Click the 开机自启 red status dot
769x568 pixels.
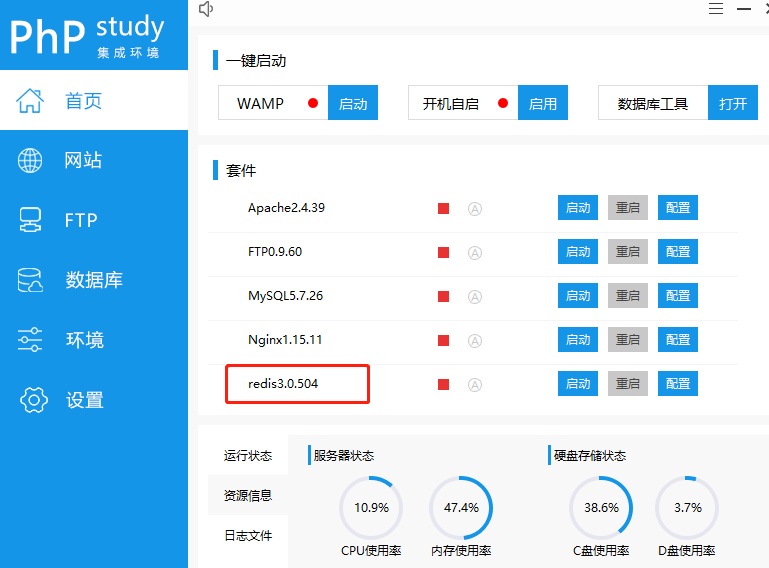coord(503,103)
